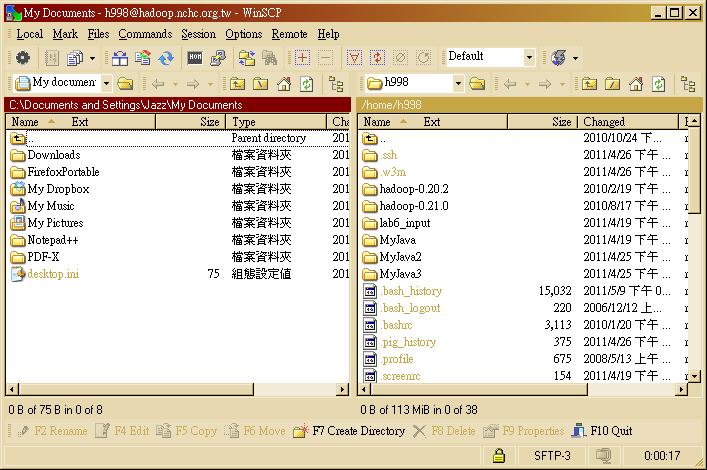Open the Files menu
The image size is (707, 470).
tap(98, 34)
